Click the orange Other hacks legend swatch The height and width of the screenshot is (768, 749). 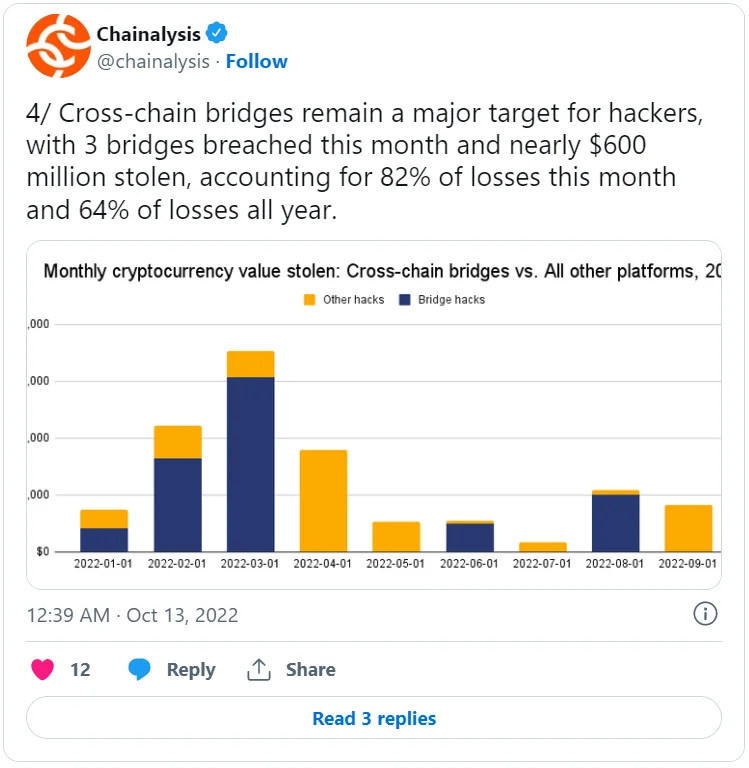(x=310, y=300)
